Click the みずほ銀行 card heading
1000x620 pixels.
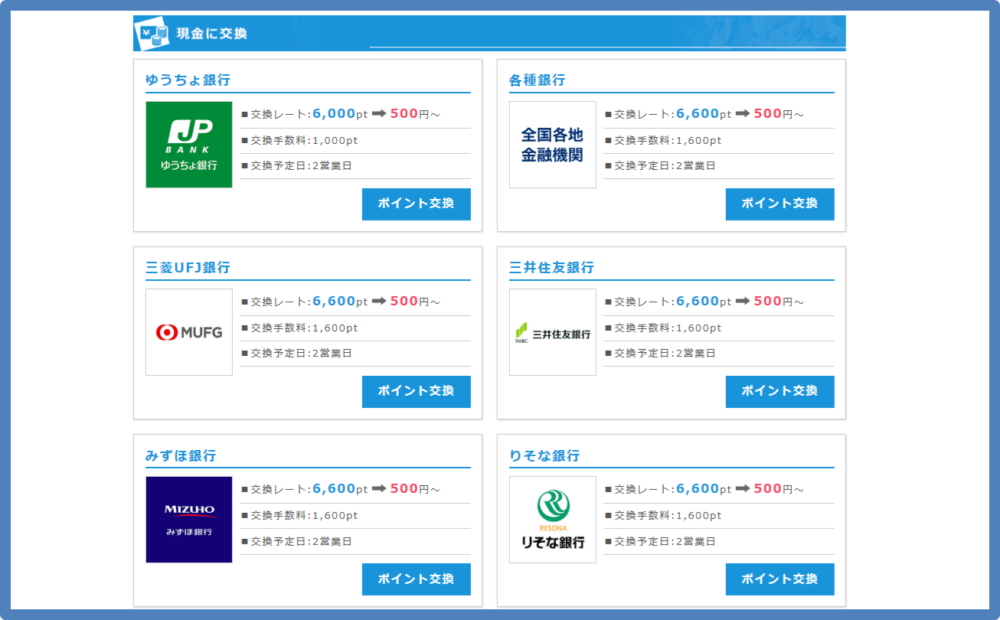coord(181,455)
